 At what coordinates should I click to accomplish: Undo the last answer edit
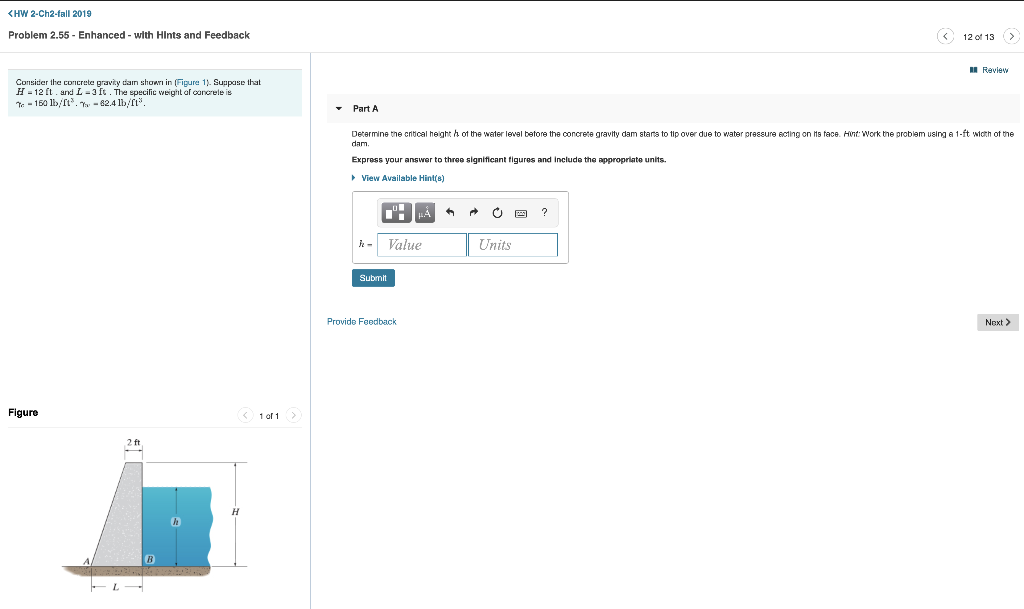coord(450,212)
